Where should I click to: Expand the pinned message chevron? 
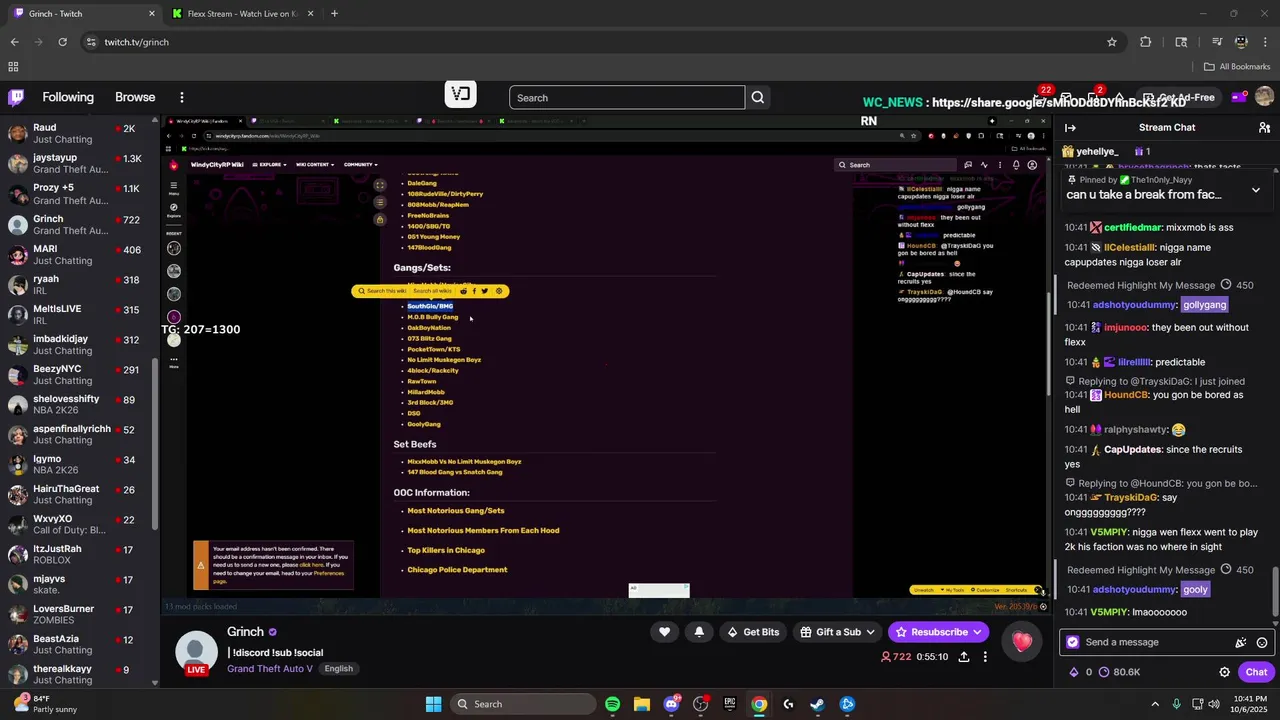1256,190
